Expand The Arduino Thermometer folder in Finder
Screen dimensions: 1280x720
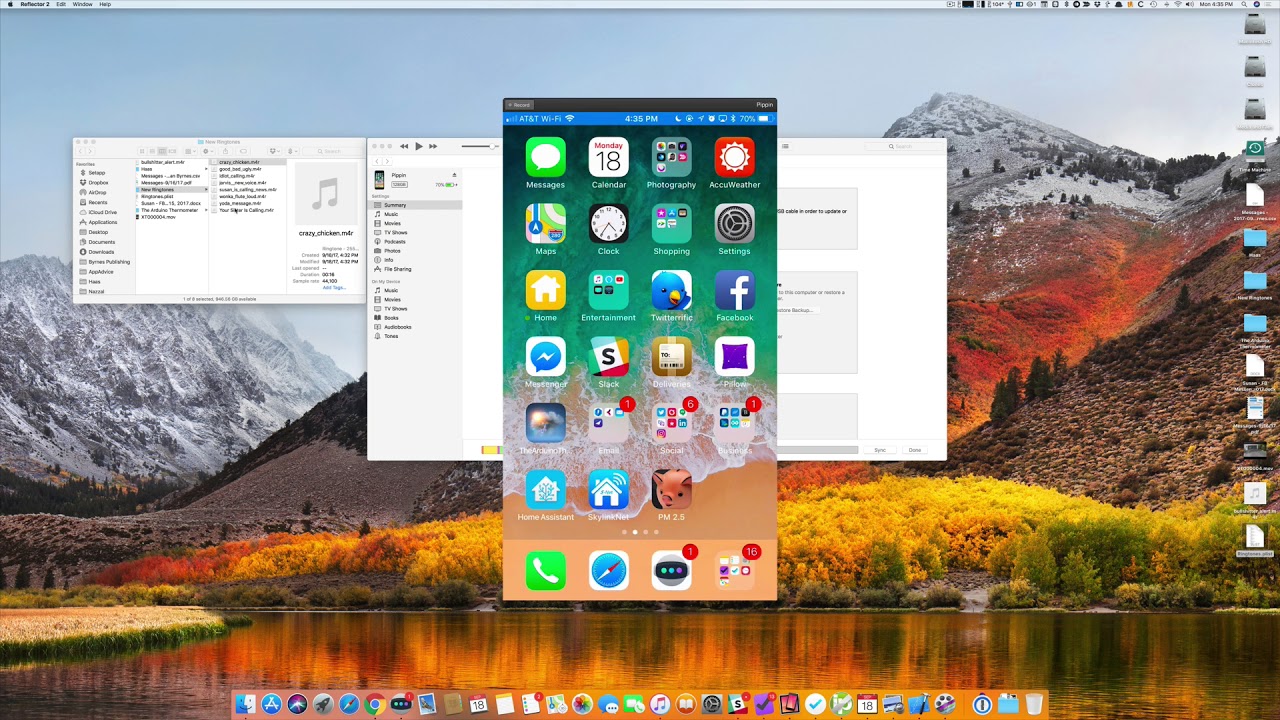[x=206, y=210]
